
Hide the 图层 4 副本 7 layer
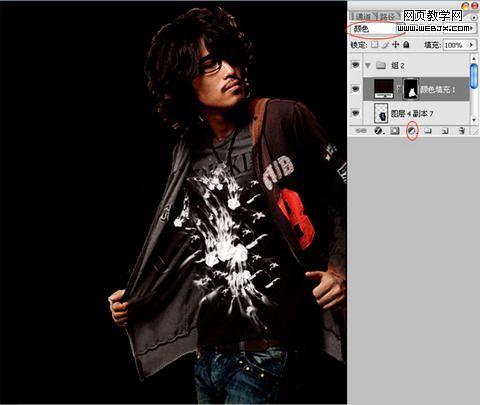[x=355, y=113]
